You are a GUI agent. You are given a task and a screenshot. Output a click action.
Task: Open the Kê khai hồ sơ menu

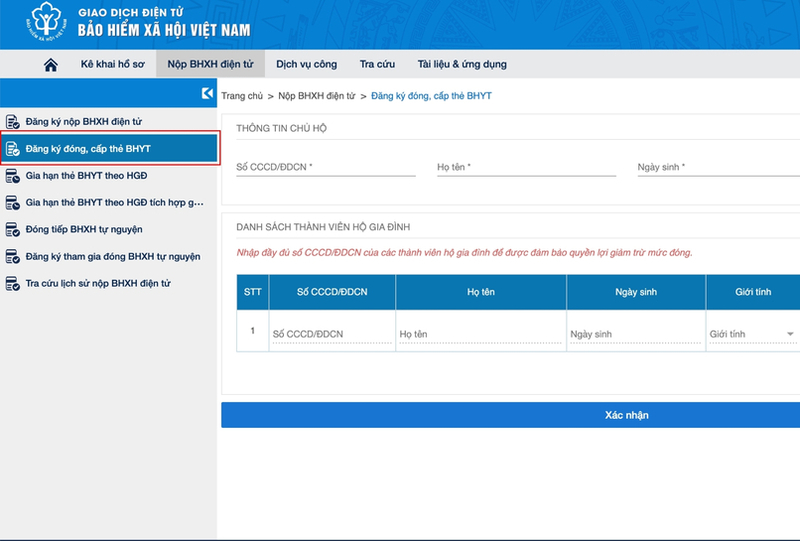[x=113, y=64]
